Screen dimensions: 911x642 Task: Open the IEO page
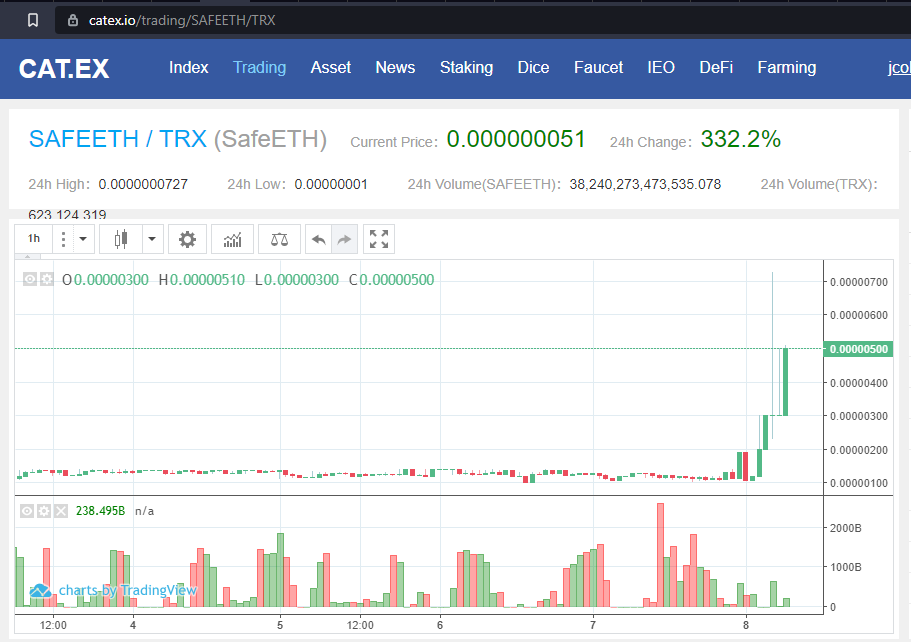pos(661,67)
